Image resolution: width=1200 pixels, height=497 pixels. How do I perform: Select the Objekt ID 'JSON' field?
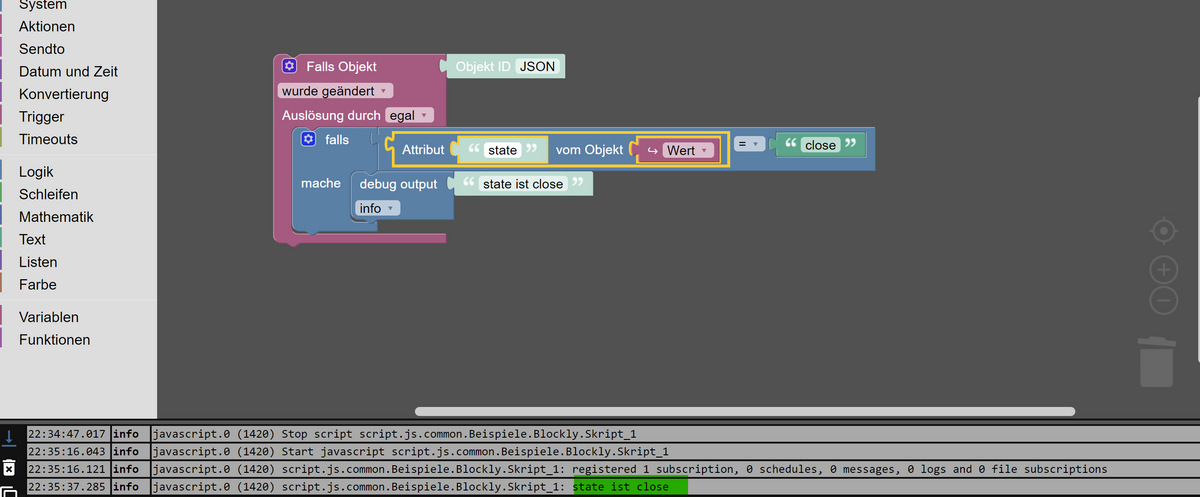click(x=538, y=66)
